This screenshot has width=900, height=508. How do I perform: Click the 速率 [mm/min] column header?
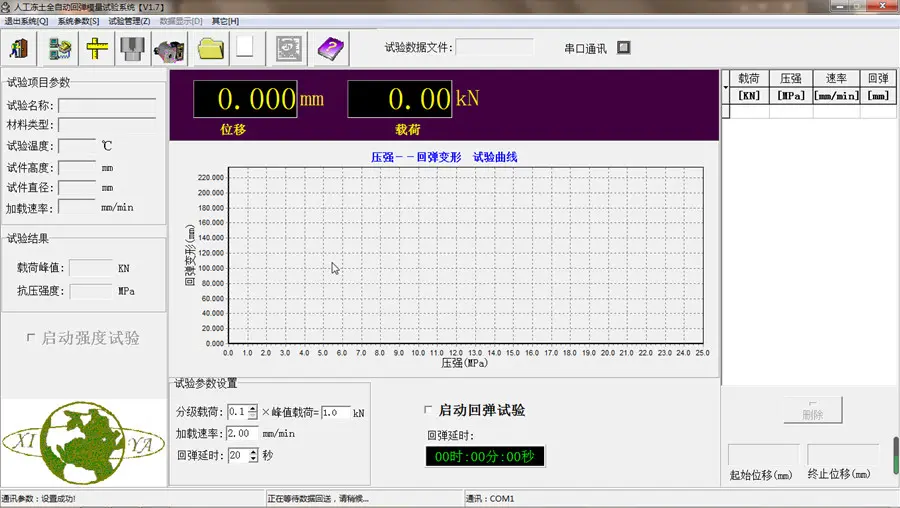pos(836,87)
